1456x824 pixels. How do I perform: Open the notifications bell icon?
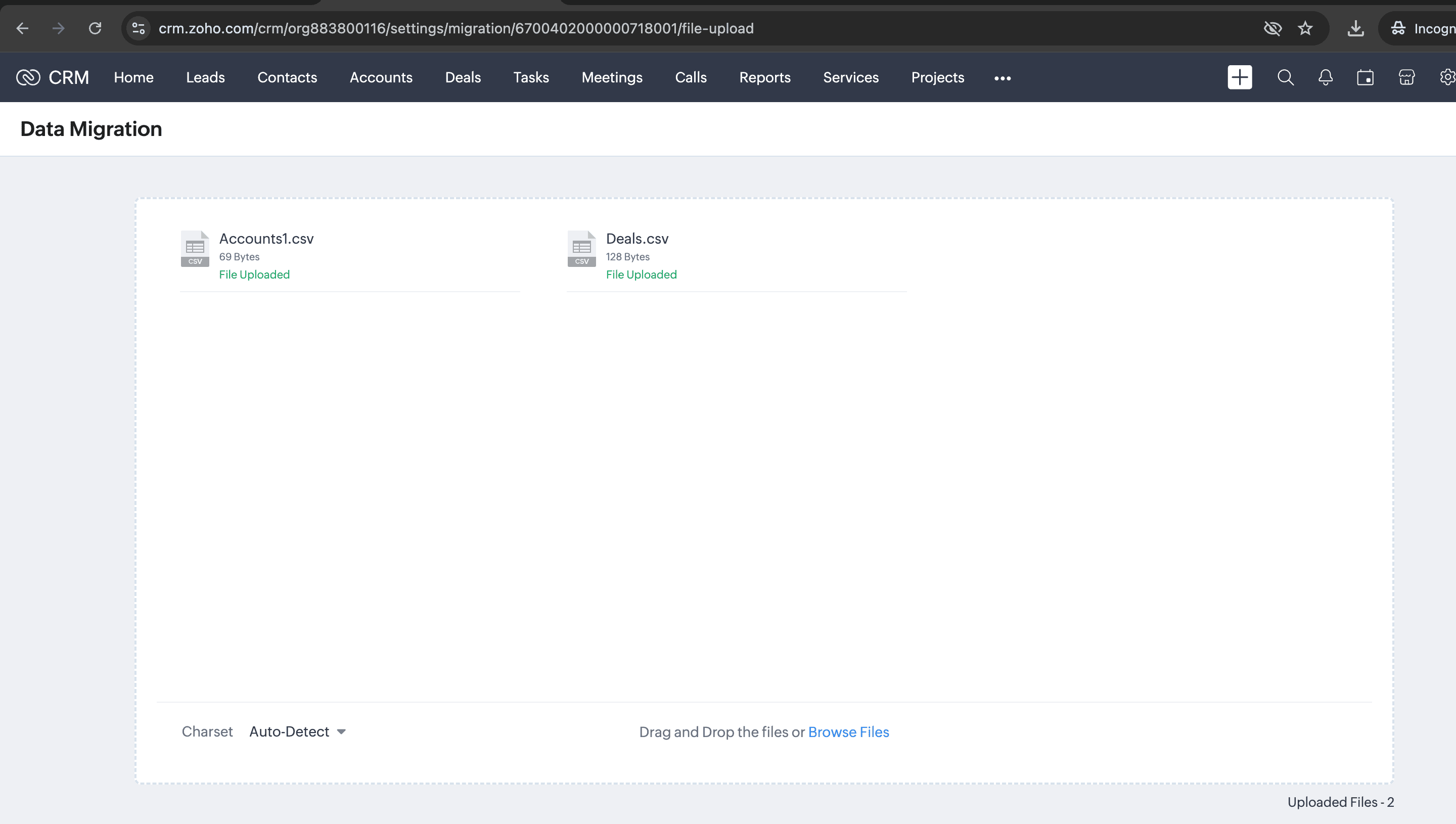(1325, 77)
